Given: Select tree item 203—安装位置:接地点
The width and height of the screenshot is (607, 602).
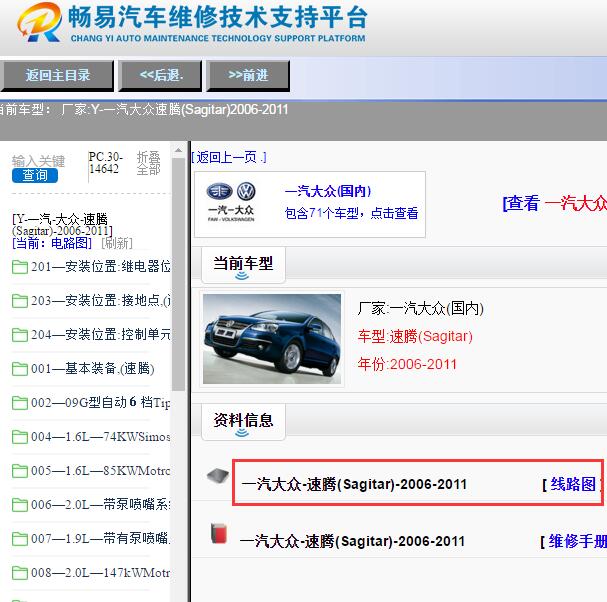Looking at the screenshot, I should click(101, 300).
